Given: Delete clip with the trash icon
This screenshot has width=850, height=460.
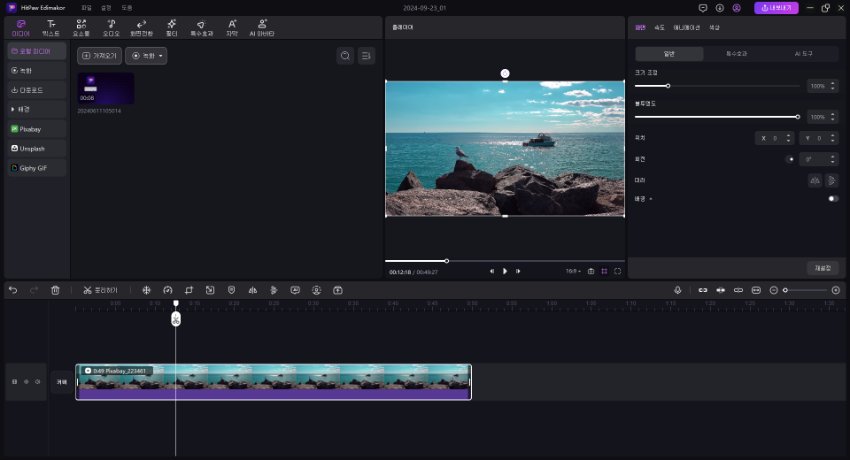Looking at the screenshot, I should pos(55,290).
